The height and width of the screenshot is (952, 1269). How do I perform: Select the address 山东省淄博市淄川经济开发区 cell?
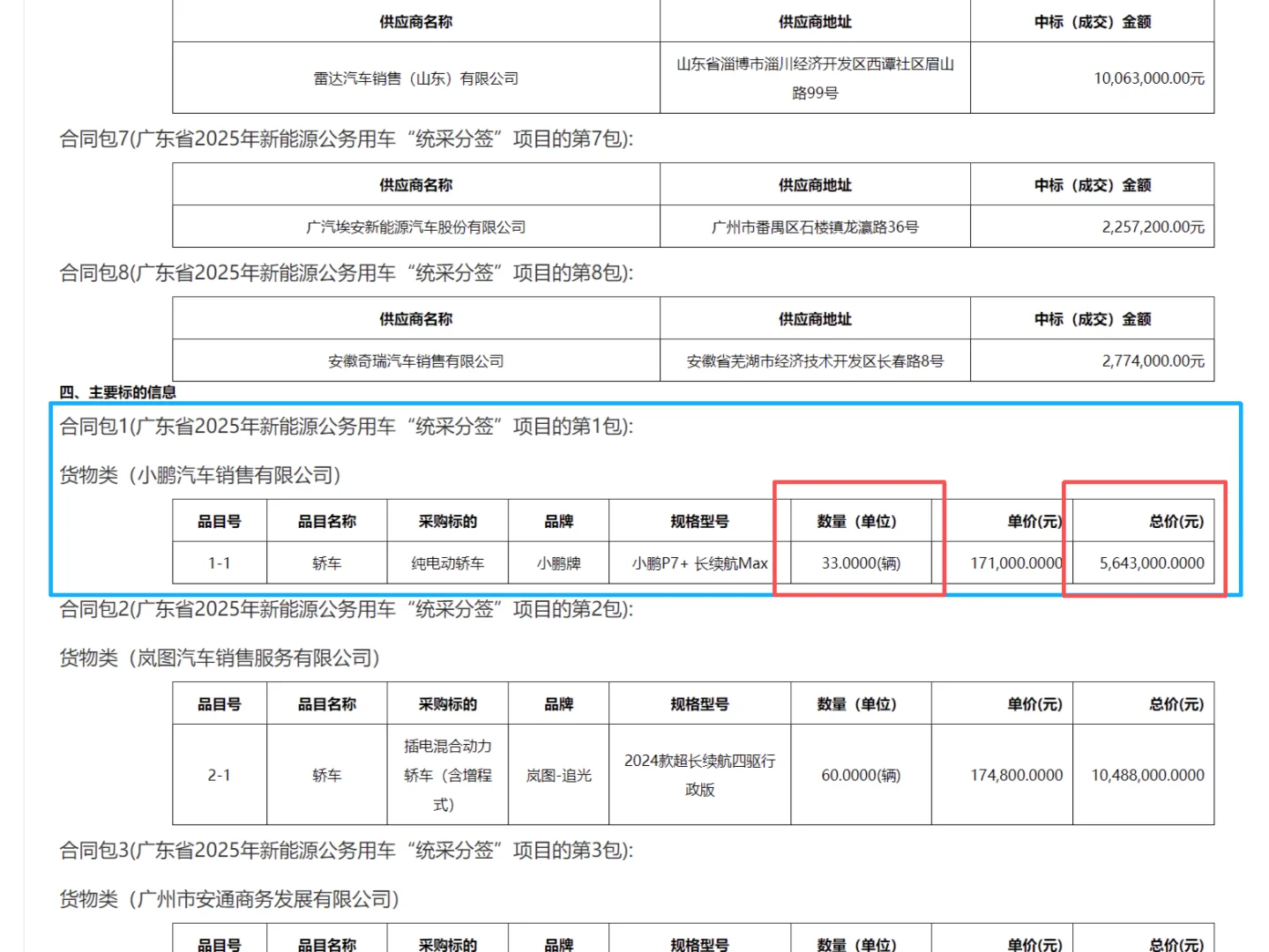click(815, 78)
